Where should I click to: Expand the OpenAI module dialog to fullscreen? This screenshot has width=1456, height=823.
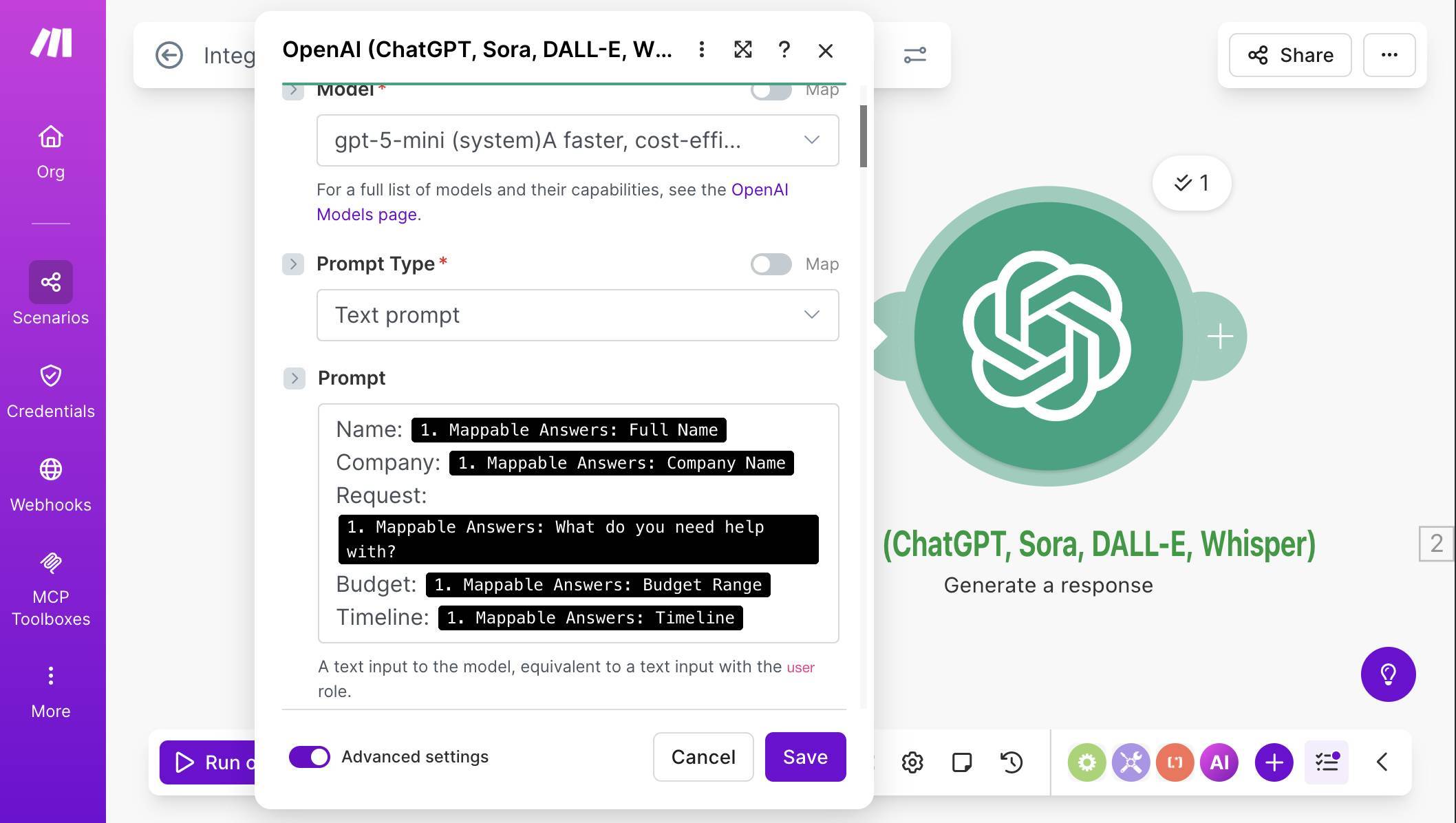click(x=742, y=50)
